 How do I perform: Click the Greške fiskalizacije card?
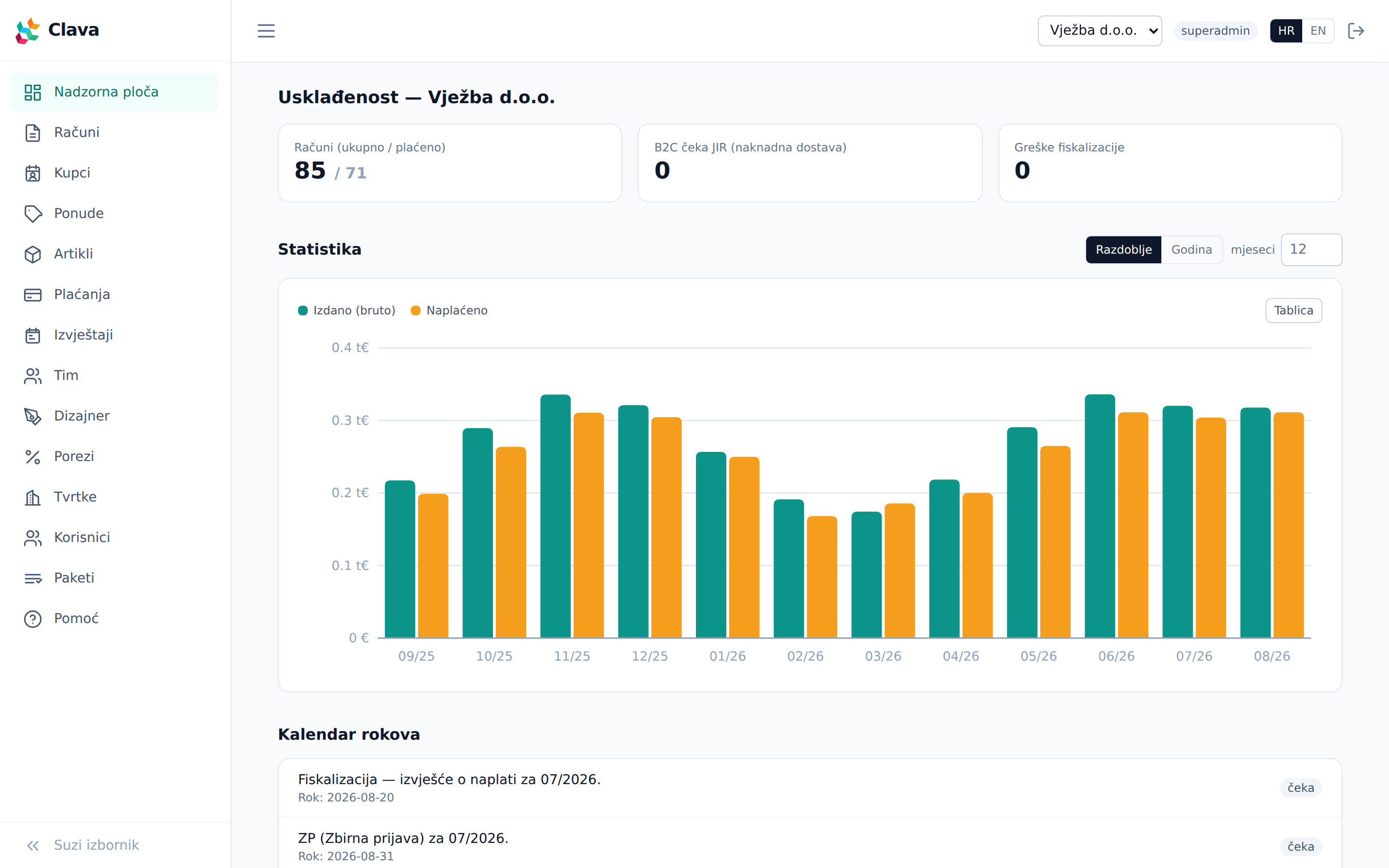[x=1170, y=163]
